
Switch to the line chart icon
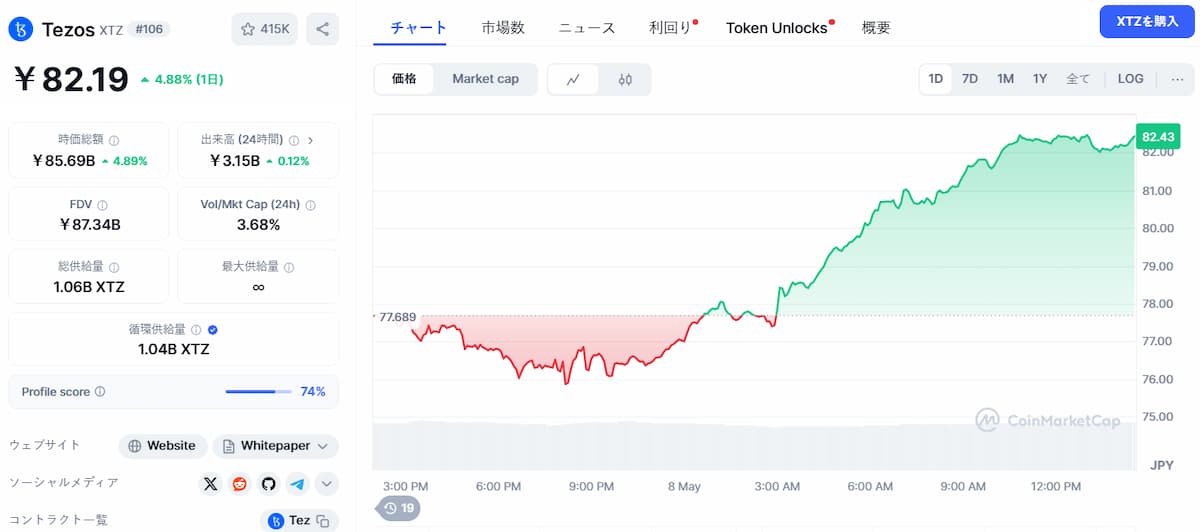pos(573,80)
